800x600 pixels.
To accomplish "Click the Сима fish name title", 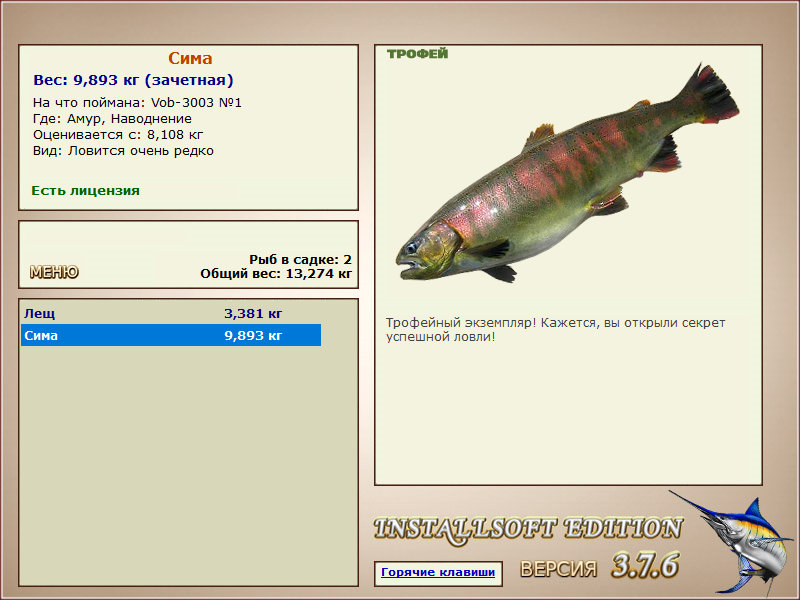I will tap(190, 58).
